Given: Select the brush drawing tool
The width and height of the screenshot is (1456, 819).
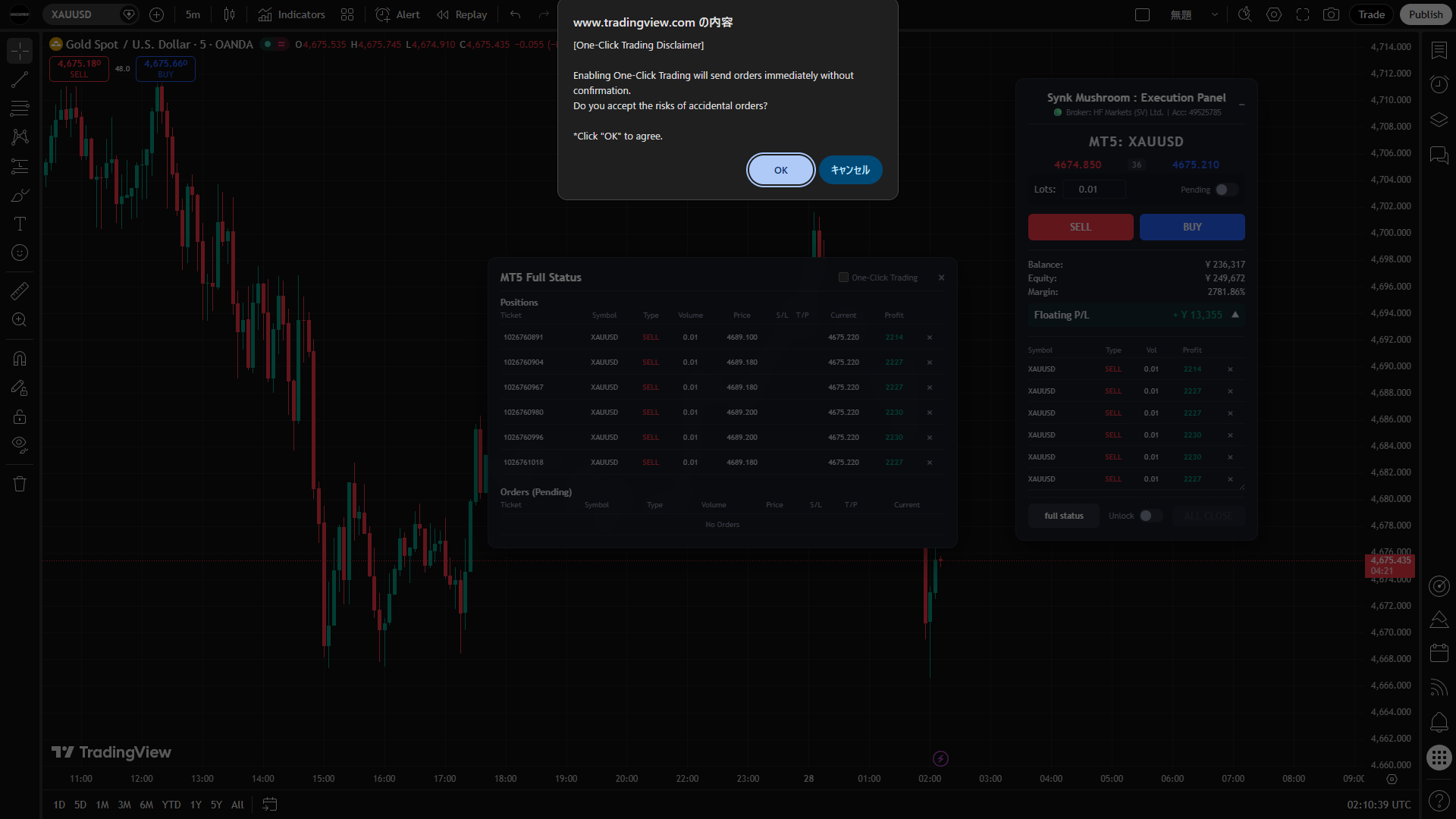Looking at the screenshot, I should [x=20, y=195].
